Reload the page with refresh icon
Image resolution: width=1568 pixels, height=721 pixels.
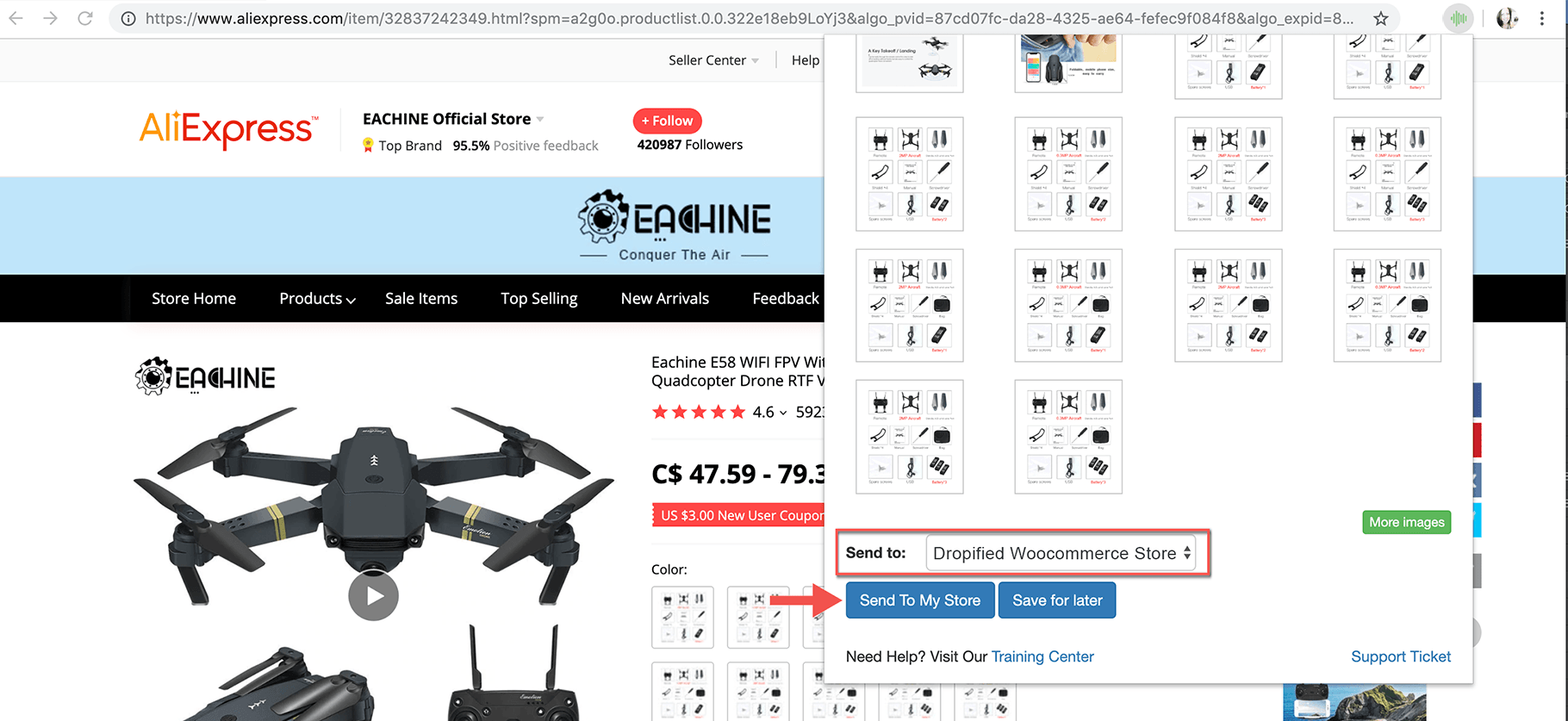tap(84, 18)
